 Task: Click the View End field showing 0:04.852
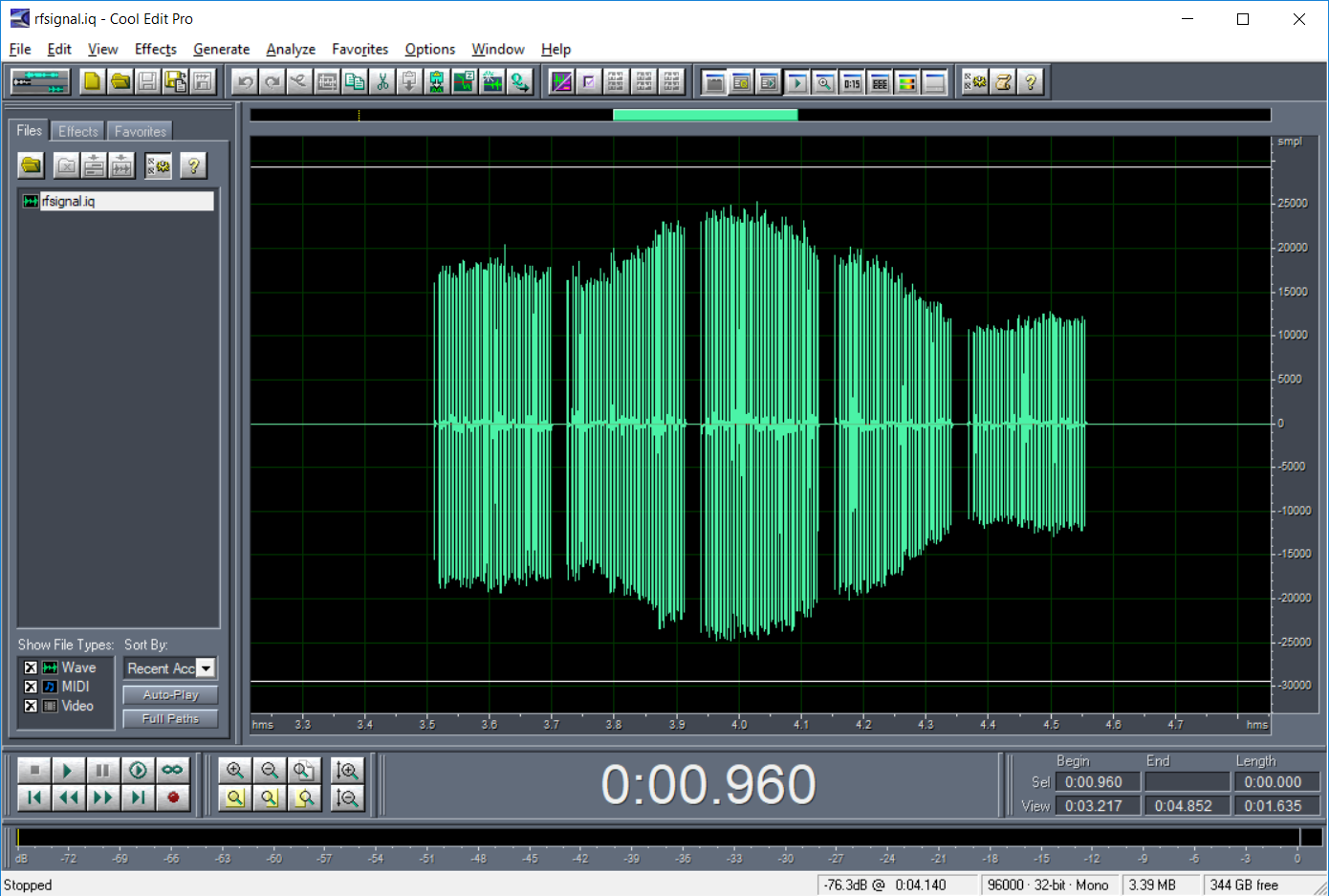[x=1187, y=806]
